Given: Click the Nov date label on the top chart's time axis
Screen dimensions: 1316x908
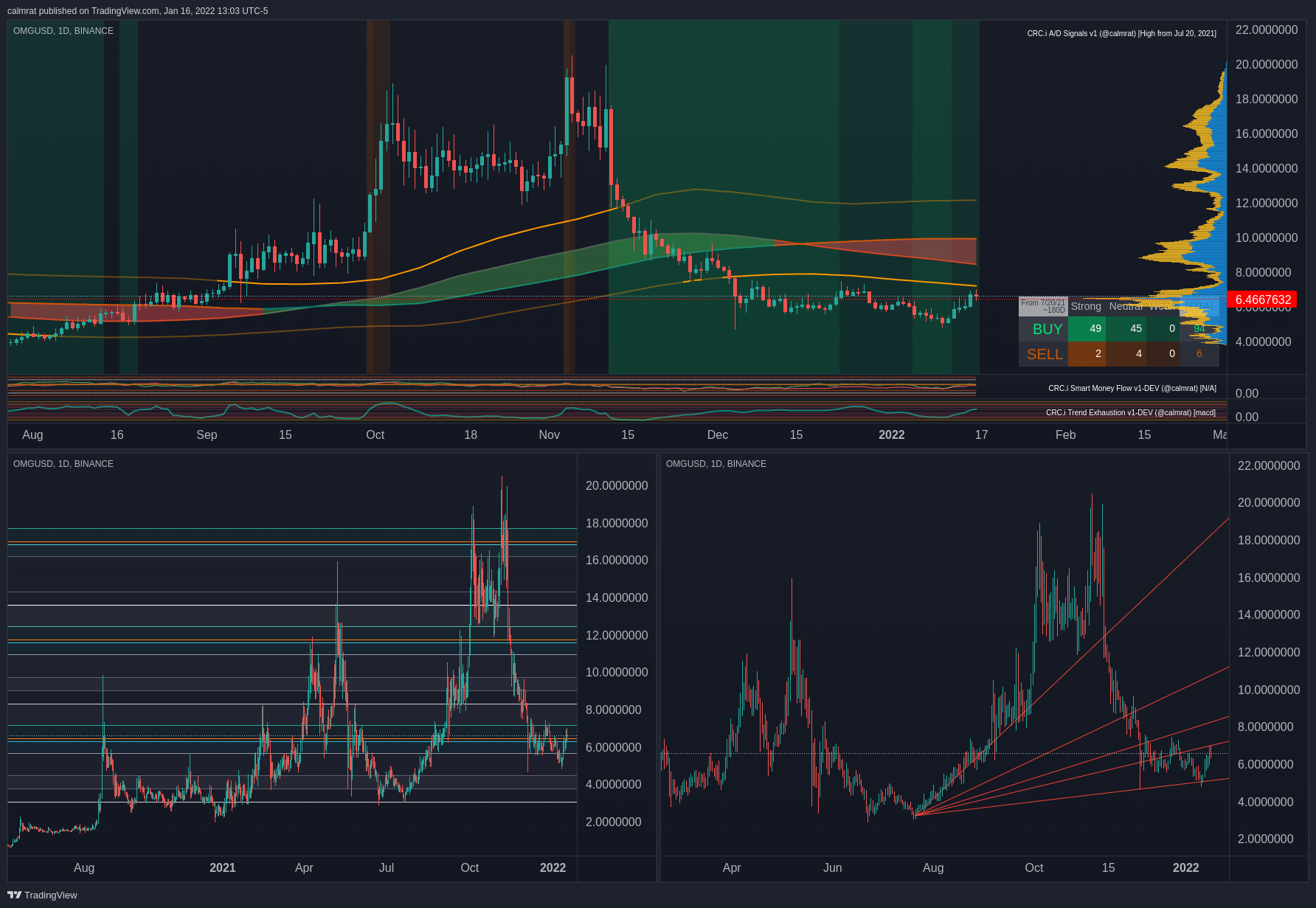Looking at the screenshot, I should click(x=549, y=435).
